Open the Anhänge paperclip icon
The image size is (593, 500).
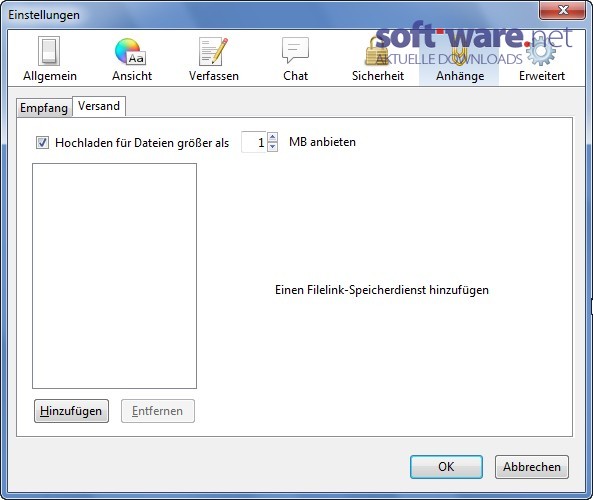tap(459, 51)
